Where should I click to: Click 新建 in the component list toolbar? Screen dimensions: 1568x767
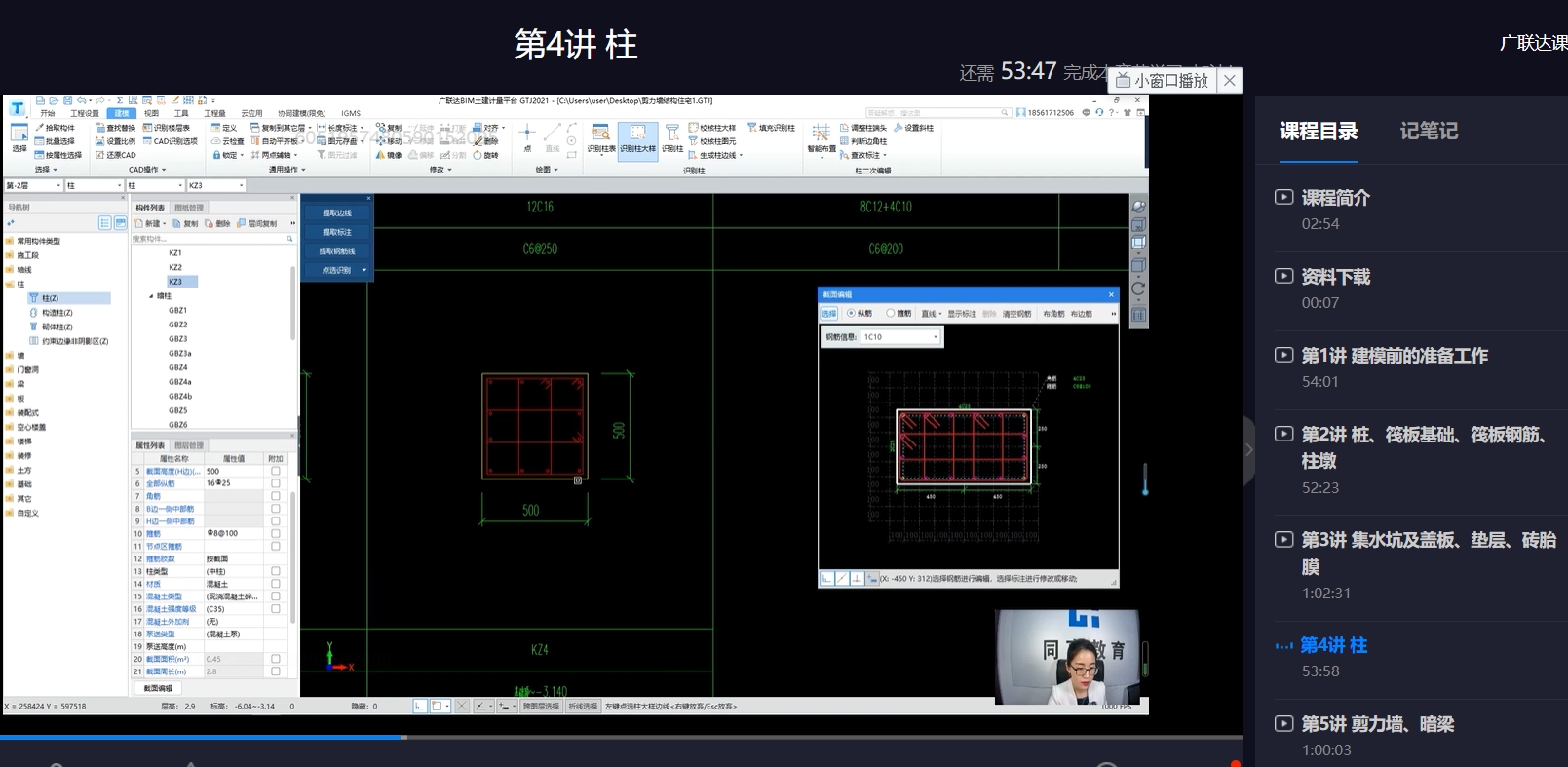[149, 223]
